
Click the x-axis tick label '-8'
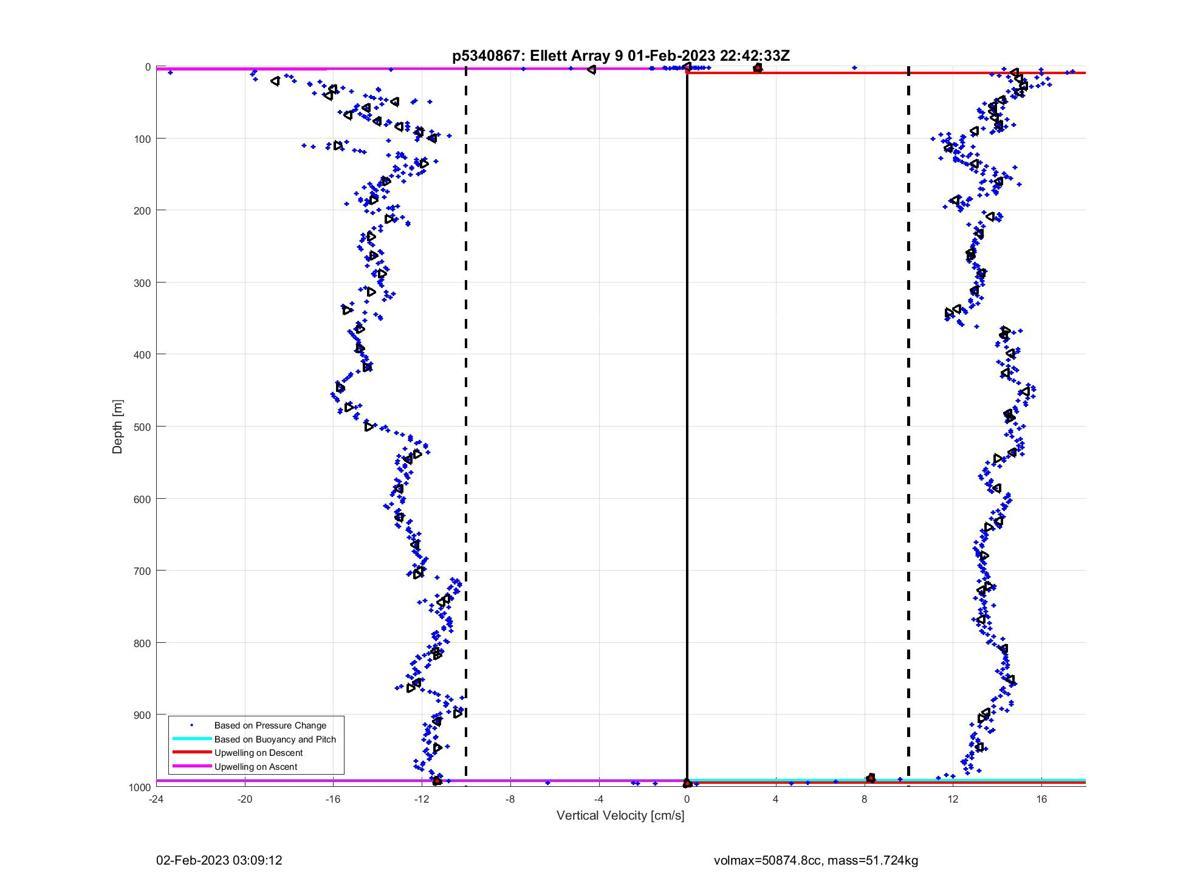click(510, 799)
